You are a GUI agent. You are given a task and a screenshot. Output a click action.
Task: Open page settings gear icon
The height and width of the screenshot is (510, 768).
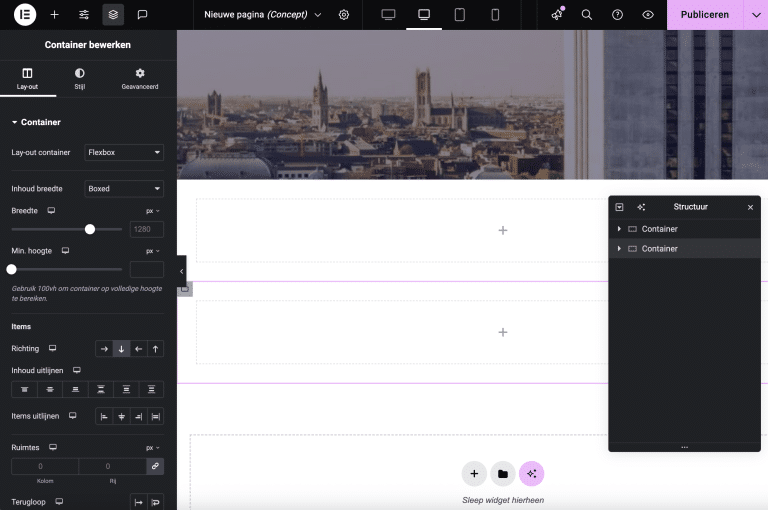(x=344, y=15)
